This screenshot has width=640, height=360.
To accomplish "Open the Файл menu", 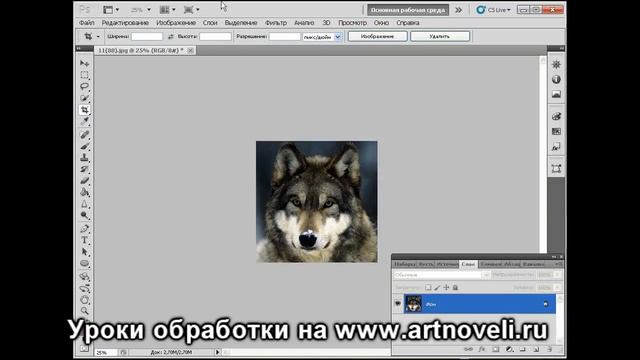I will pyautogui.click(x=87, y=23).
